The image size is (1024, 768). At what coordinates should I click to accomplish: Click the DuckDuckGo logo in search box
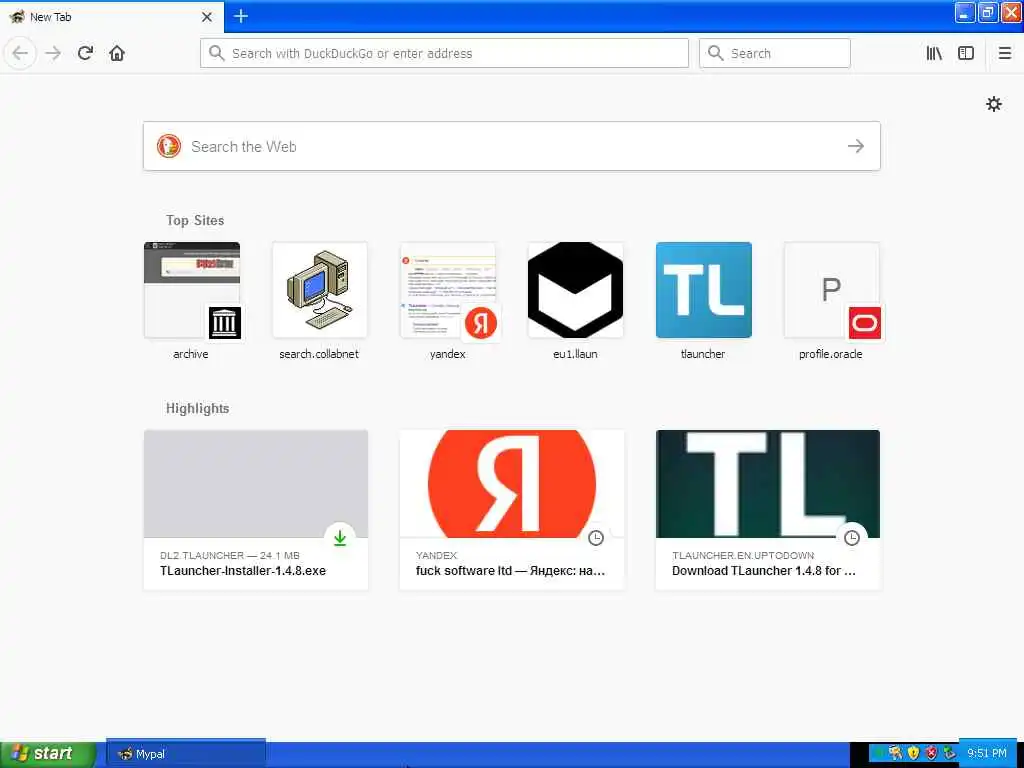(168, 146)
